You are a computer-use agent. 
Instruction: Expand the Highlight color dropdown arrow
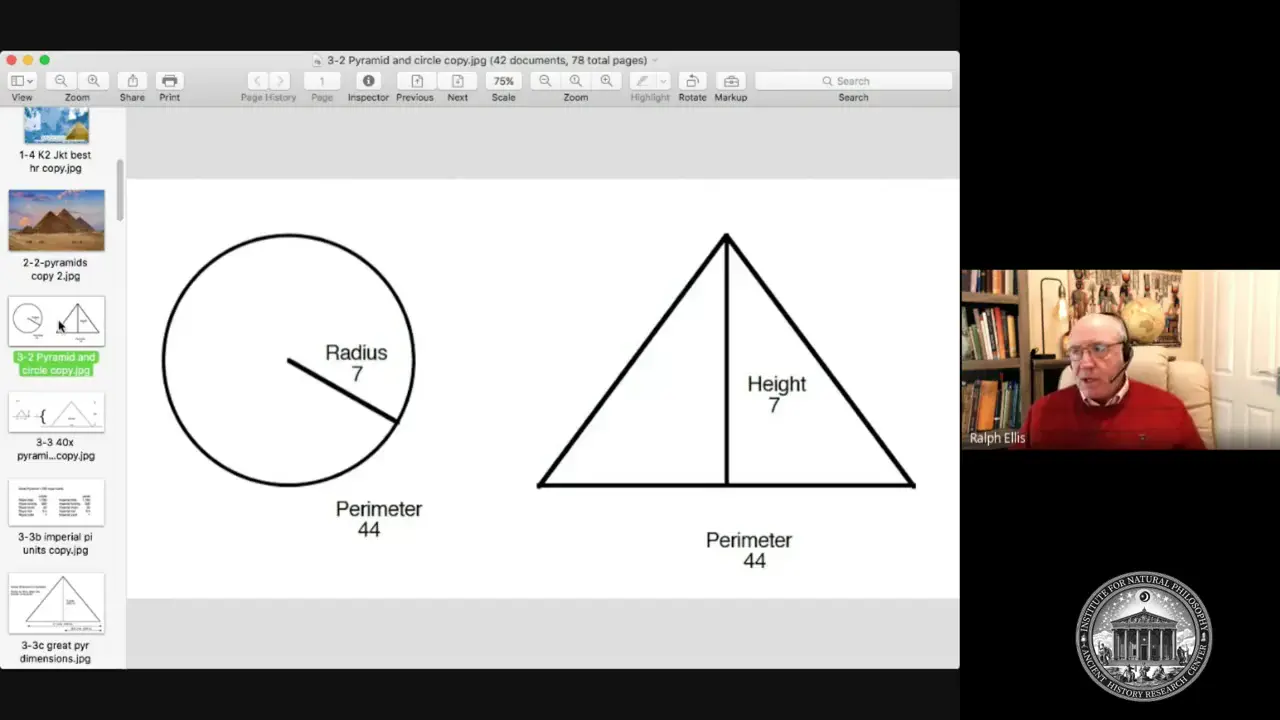point(663,81)
